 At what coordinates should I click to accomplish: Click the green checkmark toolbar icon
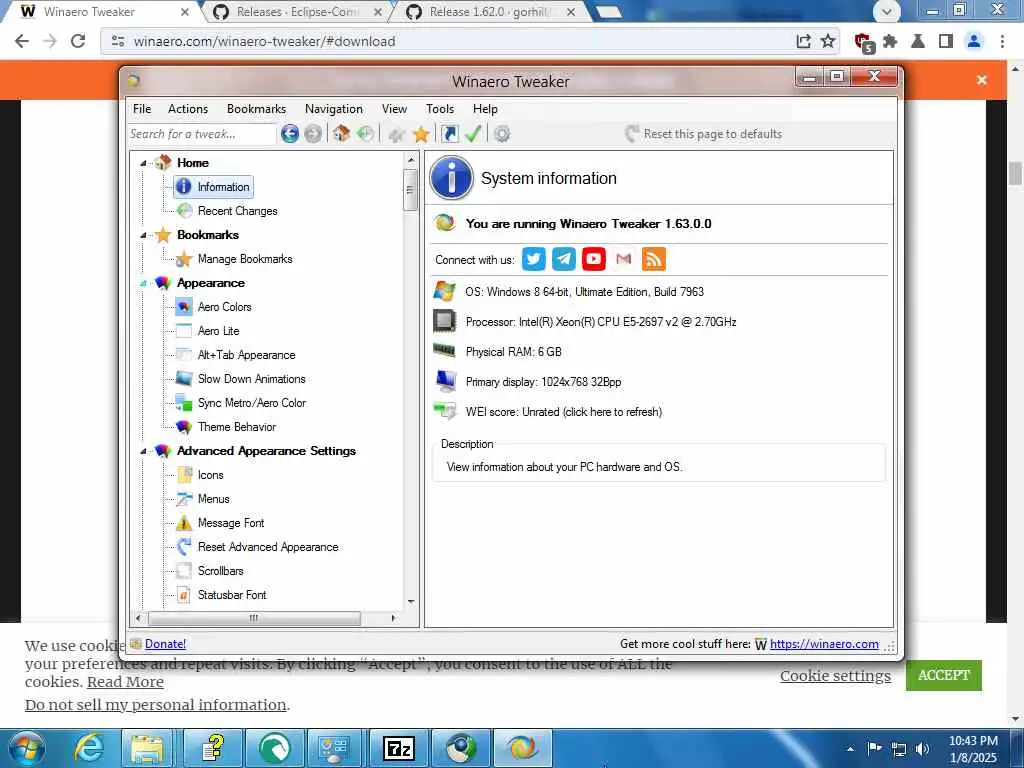(473, 134)
